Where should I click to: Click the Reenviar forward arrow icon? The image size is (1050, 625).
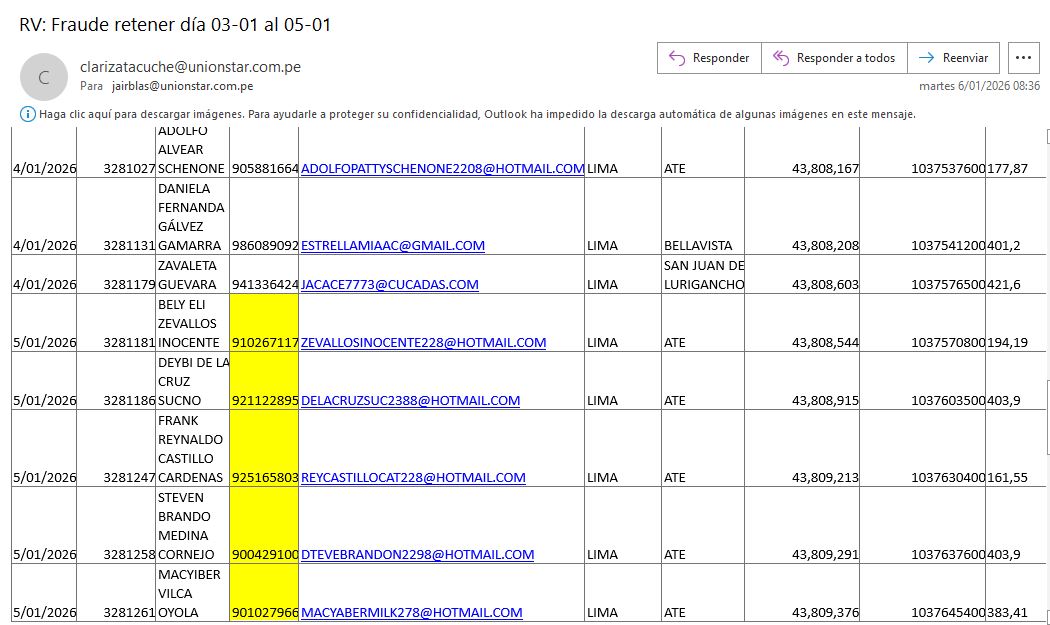pos(926,58)
